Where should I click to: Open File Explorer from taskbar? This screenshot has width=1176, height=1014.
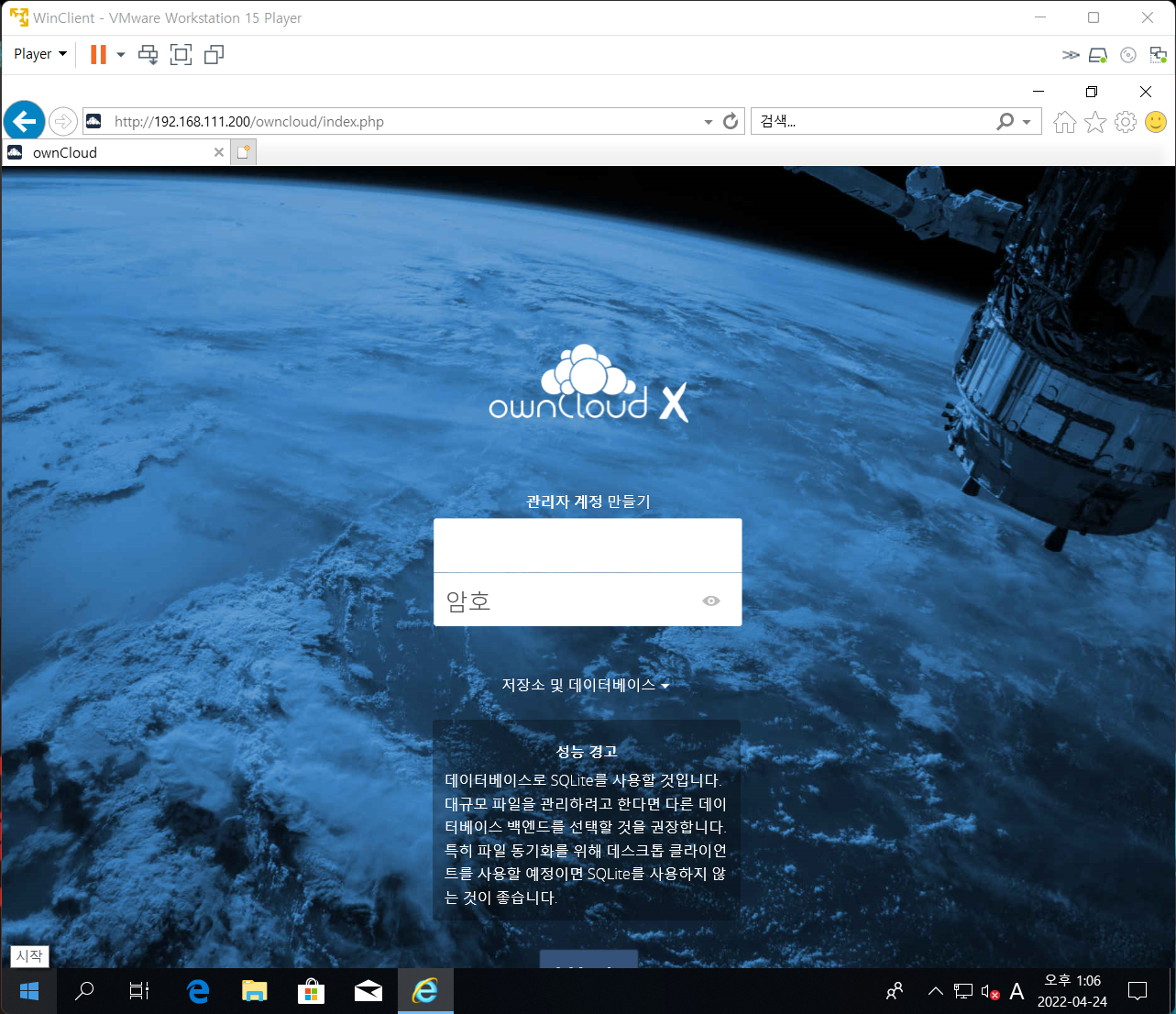(x=254, y=991)
